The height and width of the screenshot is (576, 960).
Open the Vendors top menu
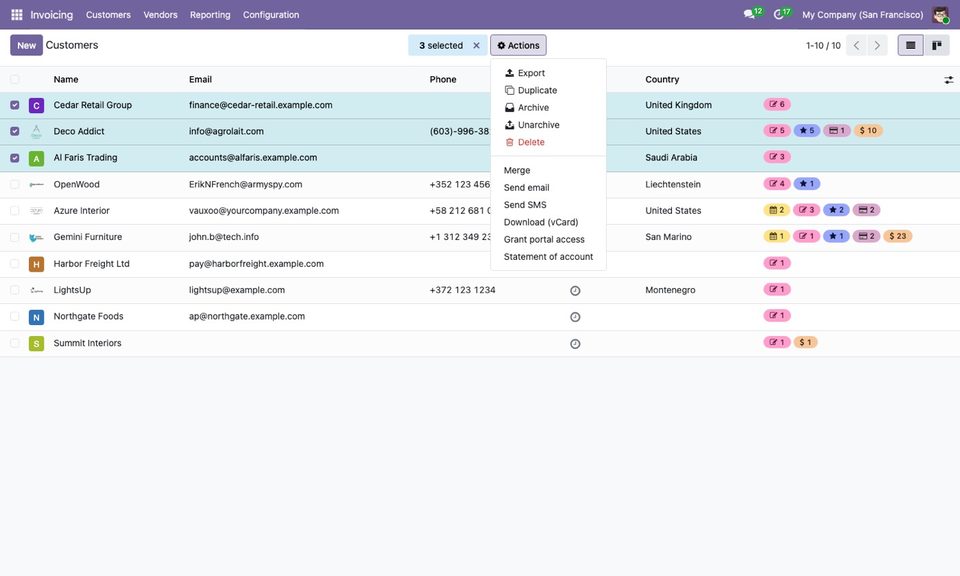tap(160, 15)
